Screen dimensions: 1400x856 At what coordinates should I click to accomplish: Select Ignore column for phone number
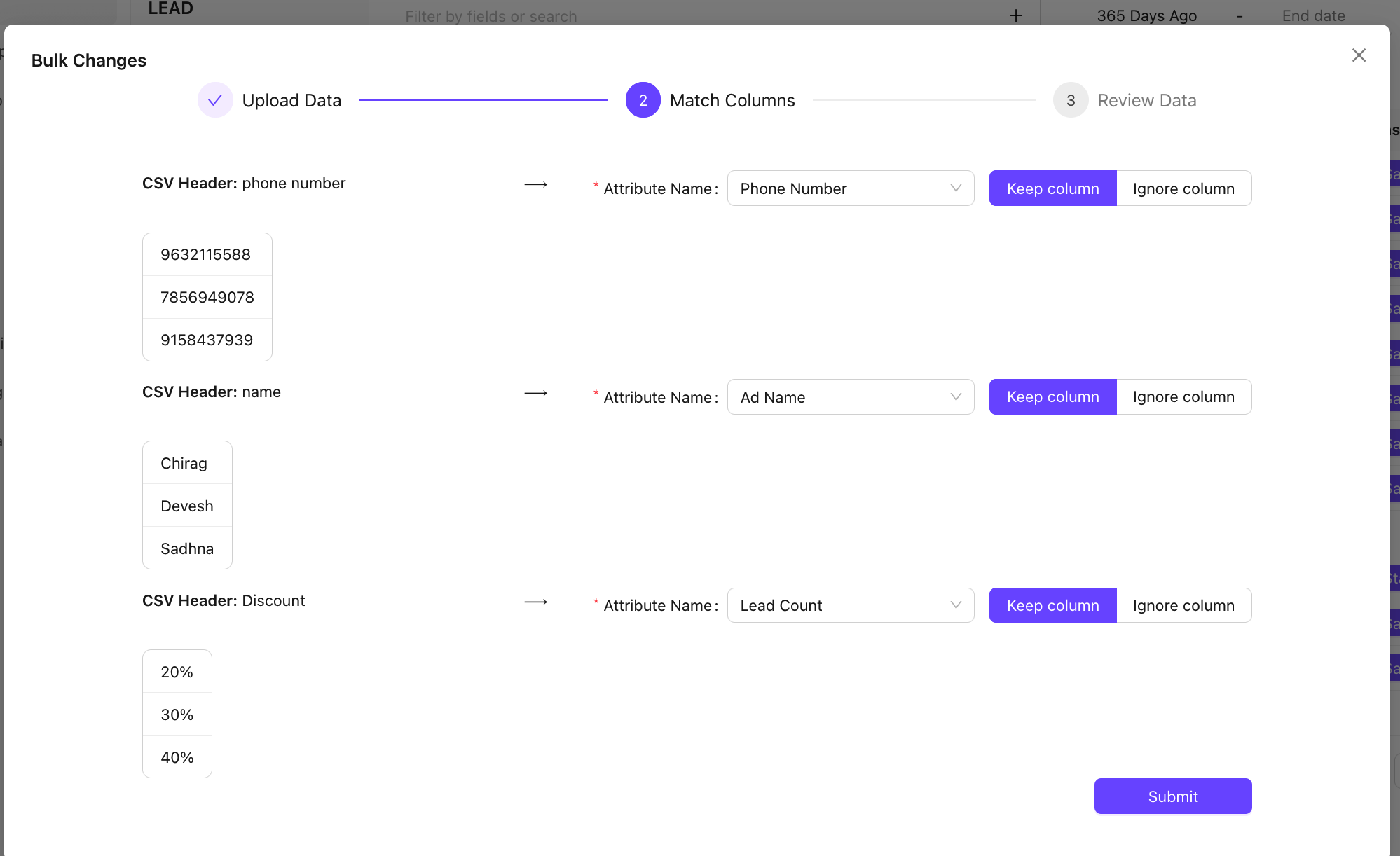[1183, 188]
